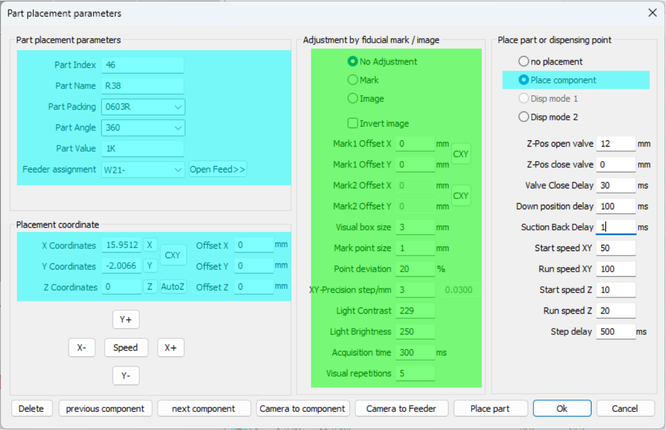Select the no placement option
Screen dimensions: 666x430
point(523,62)
